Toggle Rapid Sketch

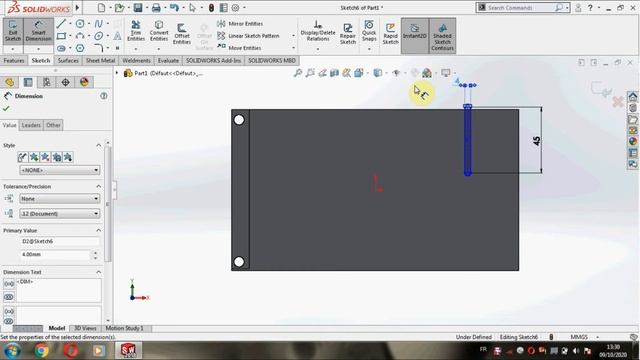pos(390,33)
